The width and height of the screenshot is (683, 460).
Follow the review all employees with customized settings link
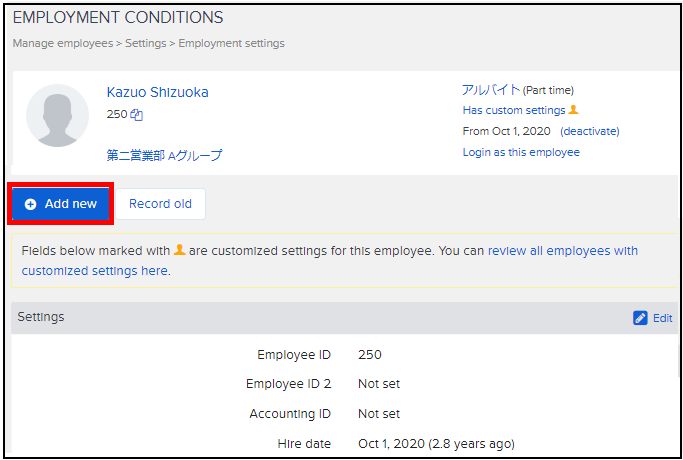click(x=330, y=260)
